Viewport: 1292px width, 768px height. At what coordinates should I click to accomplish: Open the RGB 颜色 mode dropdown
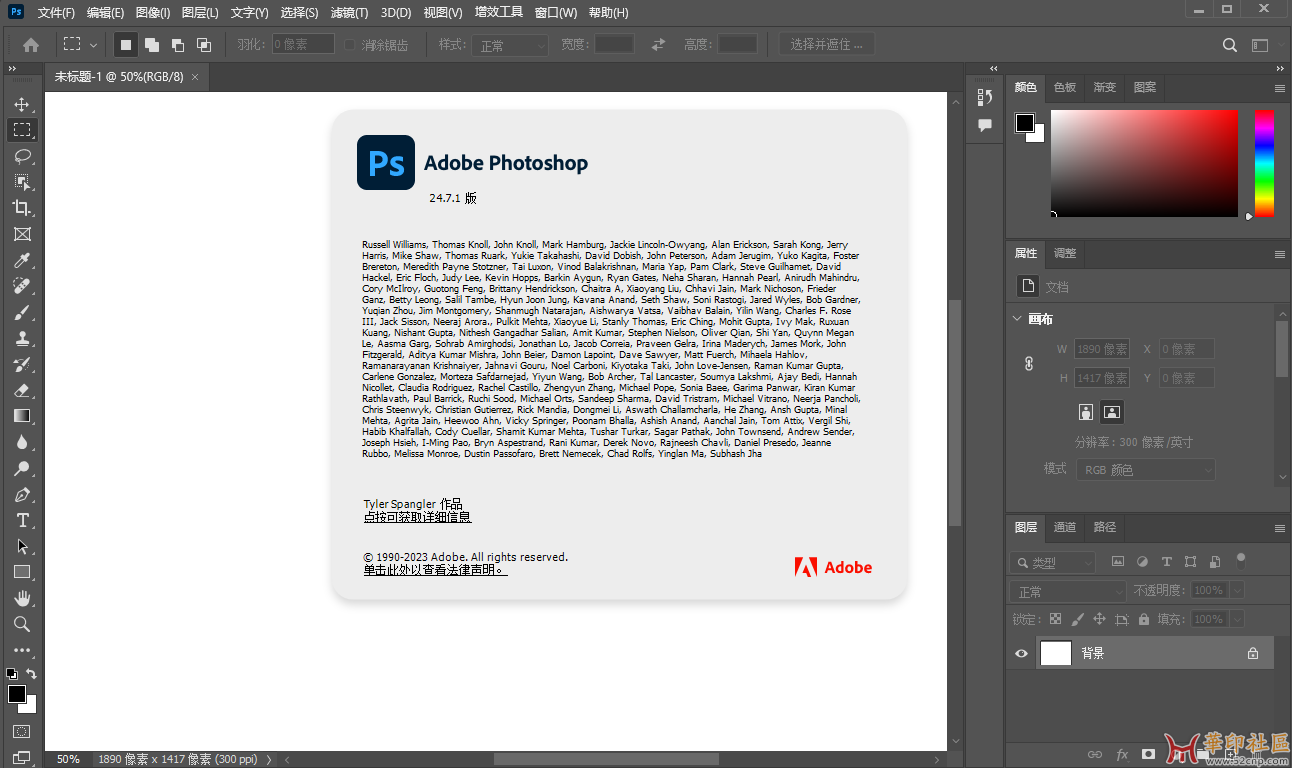1146,469
